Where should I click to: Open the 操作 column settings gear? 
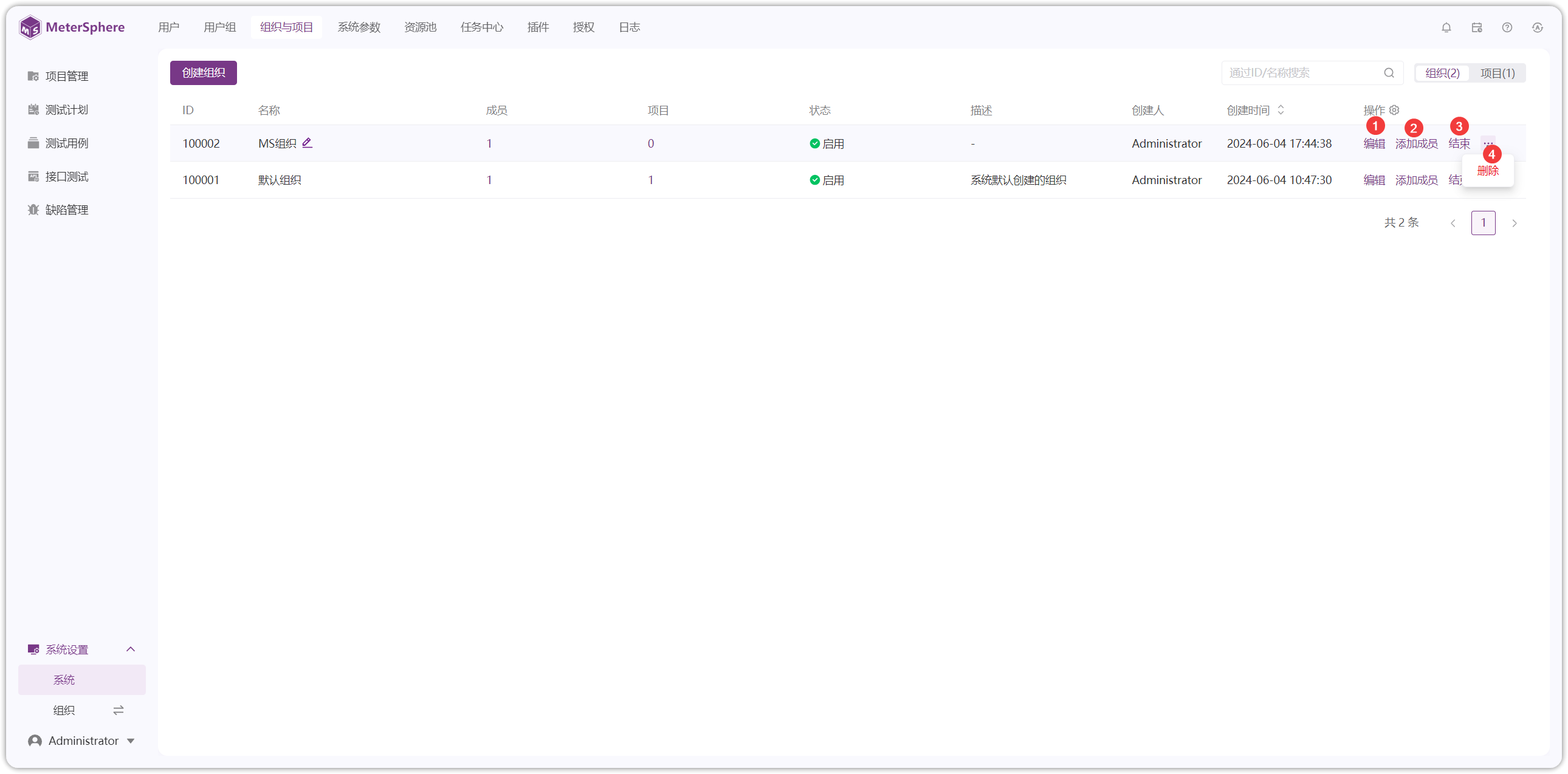click(1395, 110)
